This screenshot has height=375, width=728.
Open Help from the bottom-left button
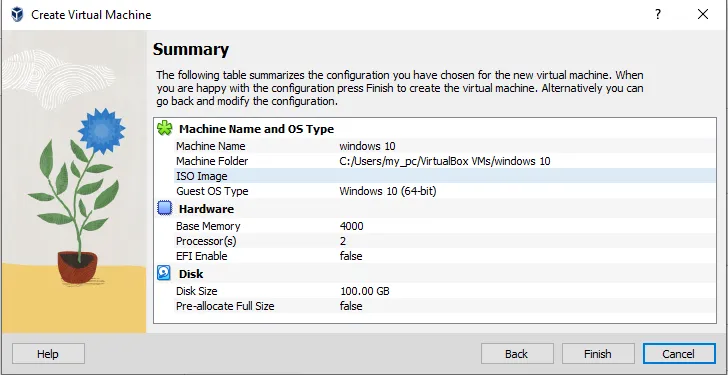48,354
